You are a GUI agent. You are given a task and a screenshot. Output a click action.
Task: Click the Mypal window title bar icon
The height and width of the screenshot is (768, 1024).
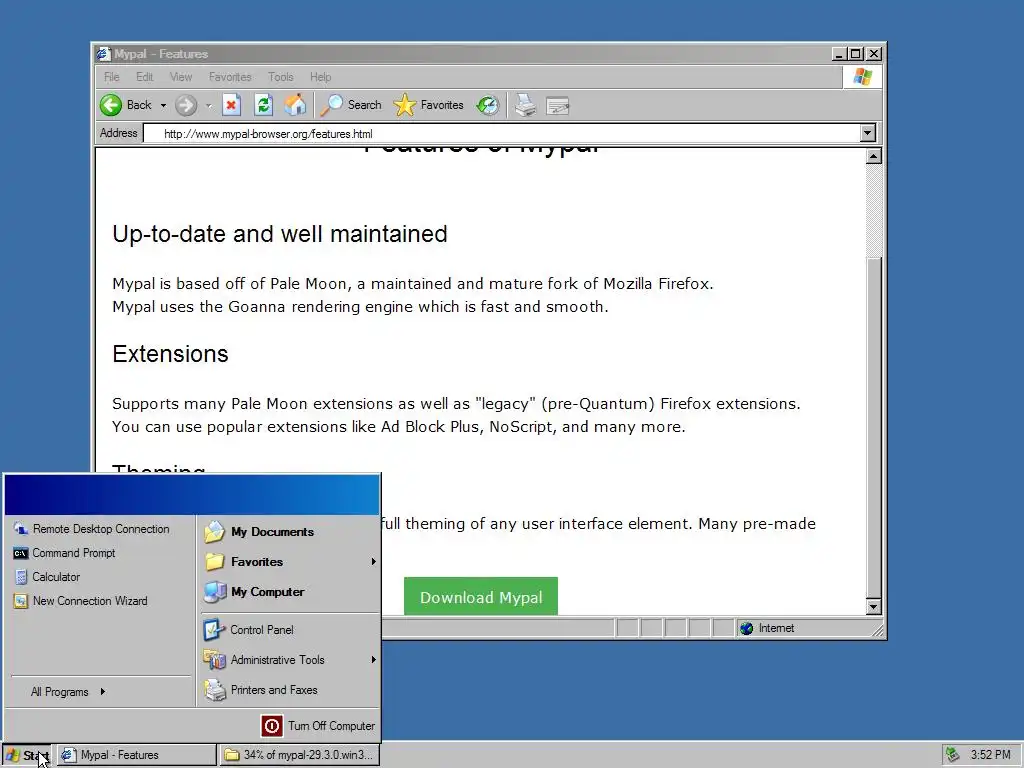103,54
